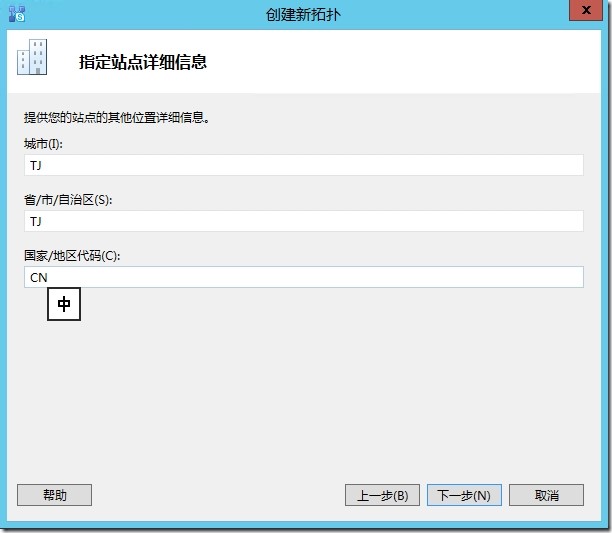The height and width of the screenshot is (533, 612).
Task: Click the Topology Builder app icon in title bar
Action: click(x=17, y=14)
